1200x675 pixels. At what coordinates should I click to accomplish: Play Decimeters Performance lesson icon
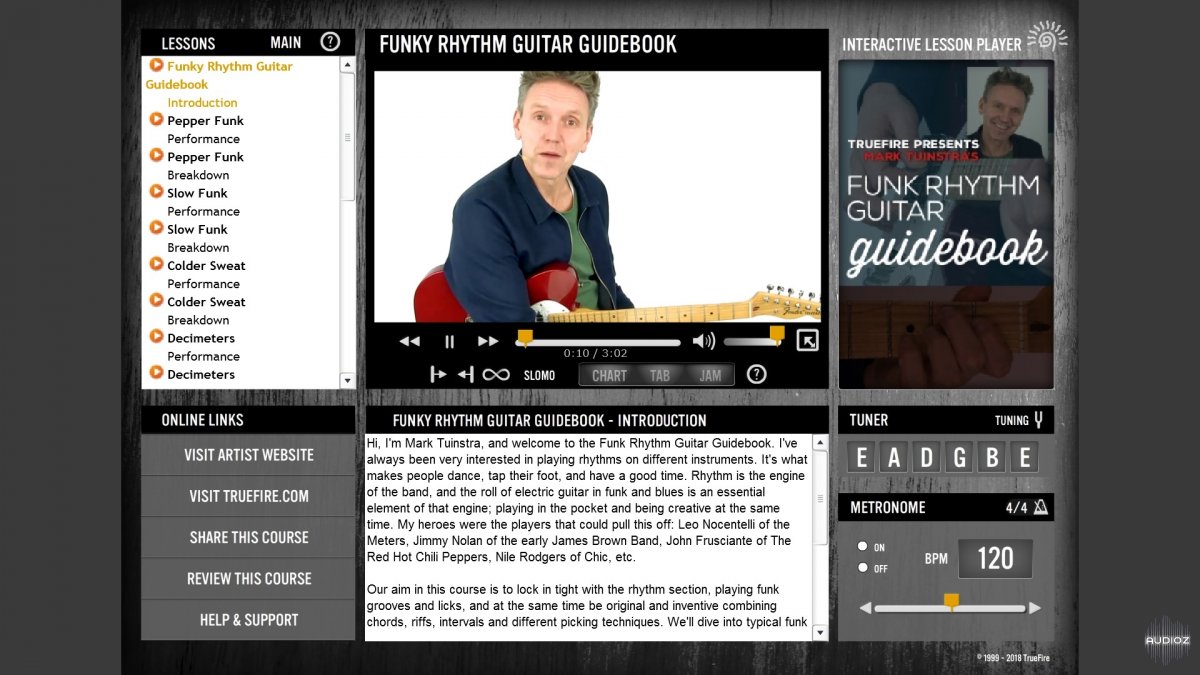click(156, 336)
